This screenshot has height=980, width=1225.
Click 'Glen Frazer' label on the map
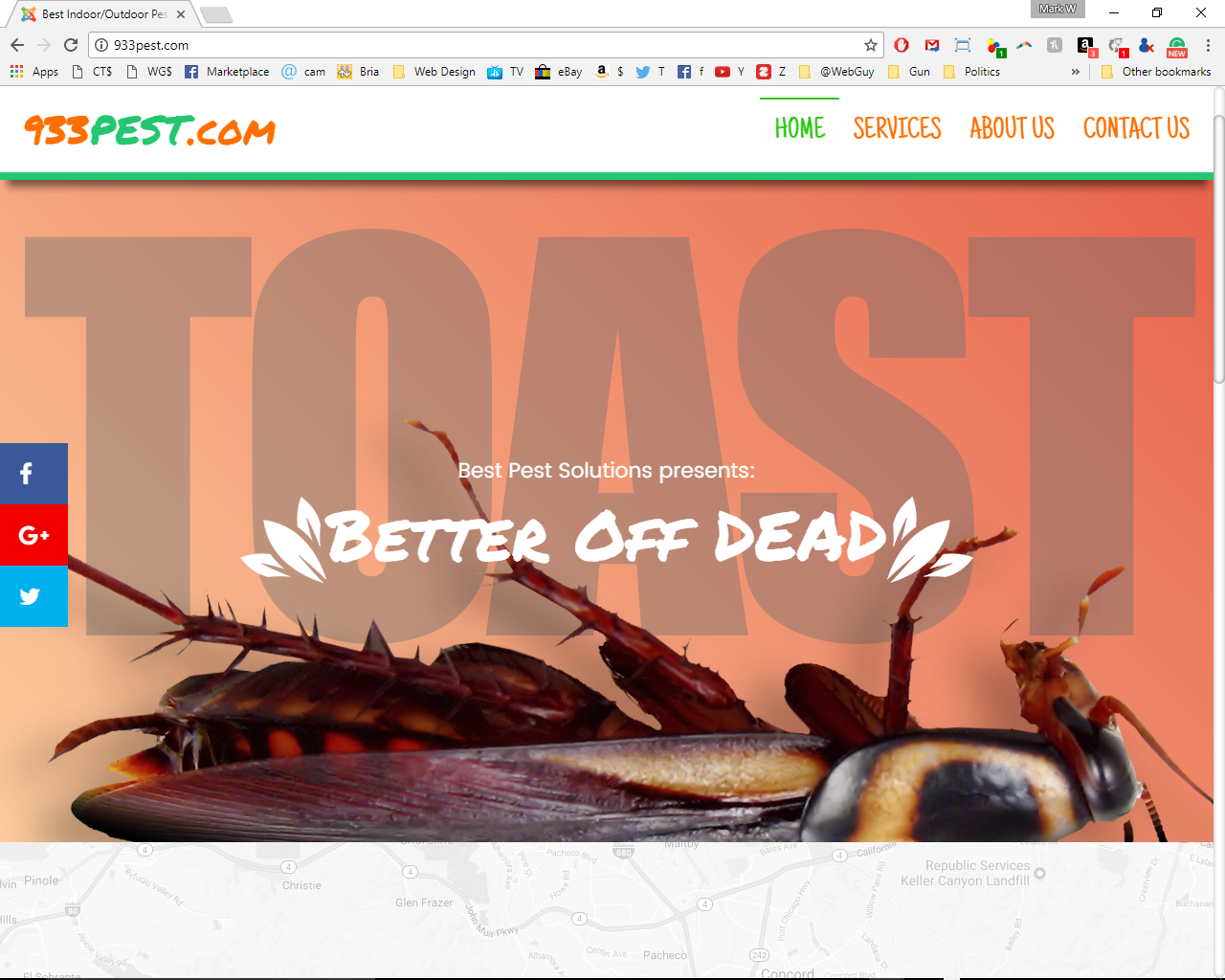click(424, 902)
